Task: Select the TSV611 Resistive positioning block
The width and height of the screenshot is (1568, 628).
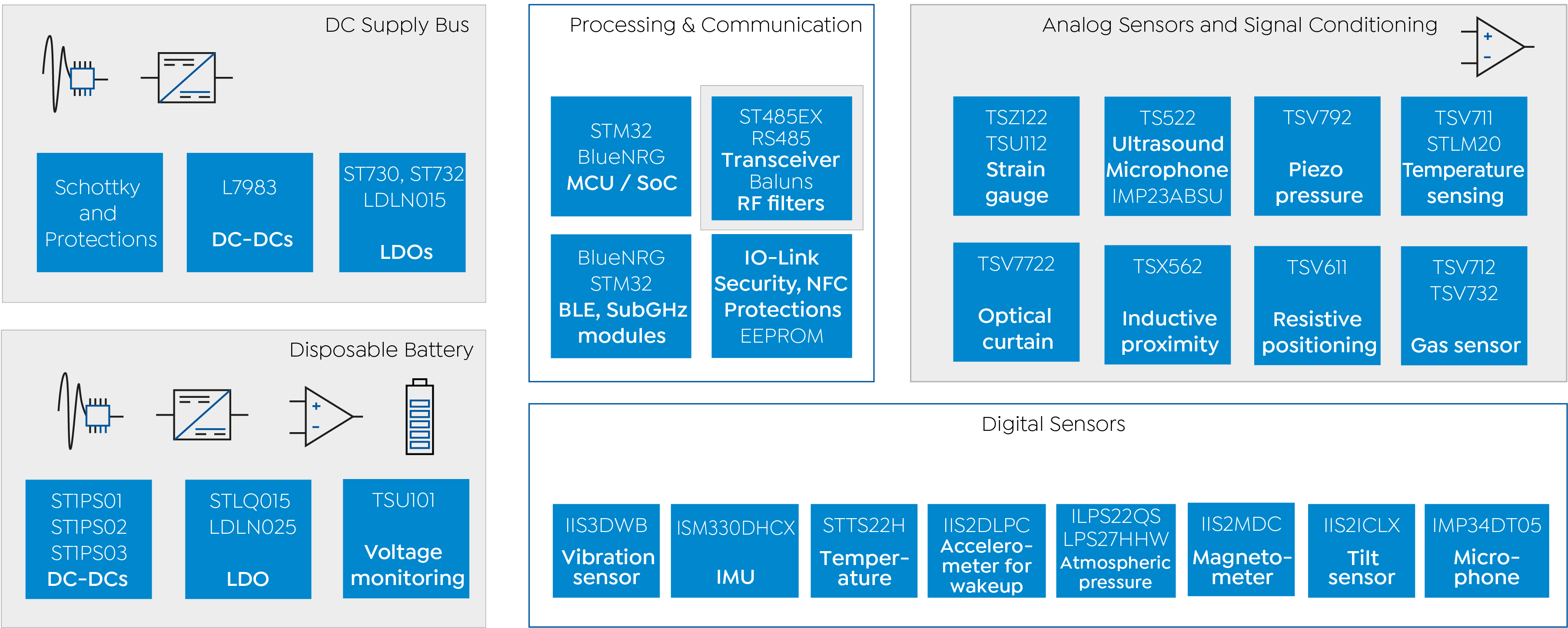Action: 1317,305
